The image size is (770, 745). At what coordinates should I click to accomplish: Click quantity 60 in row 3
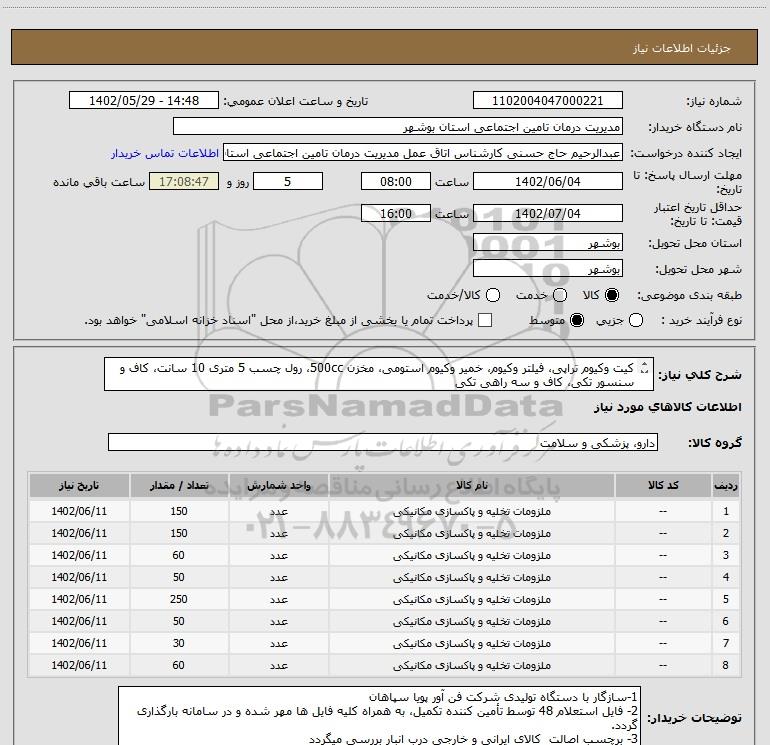coord(179,555)
